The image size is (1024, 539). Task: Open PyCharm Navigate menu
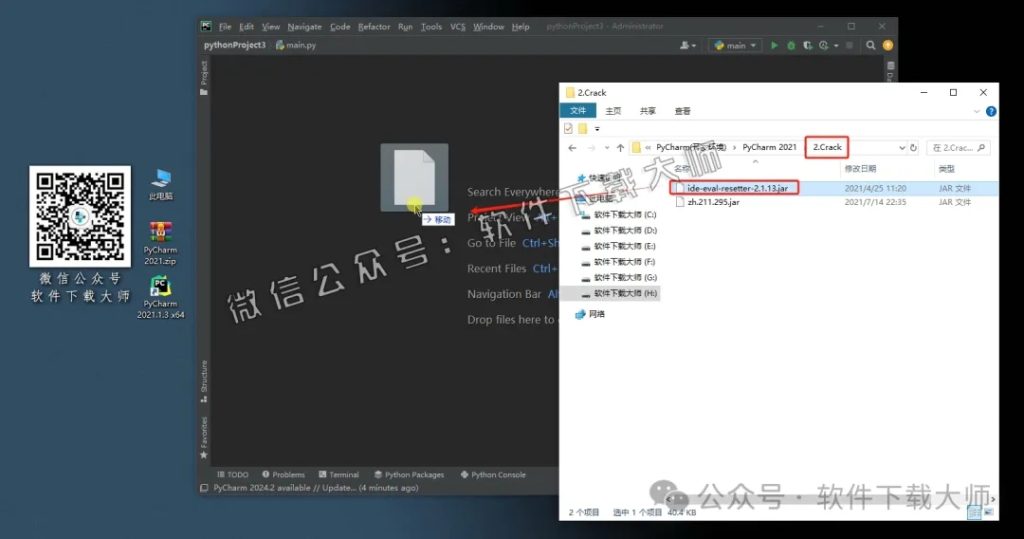[x=304, y=27]
